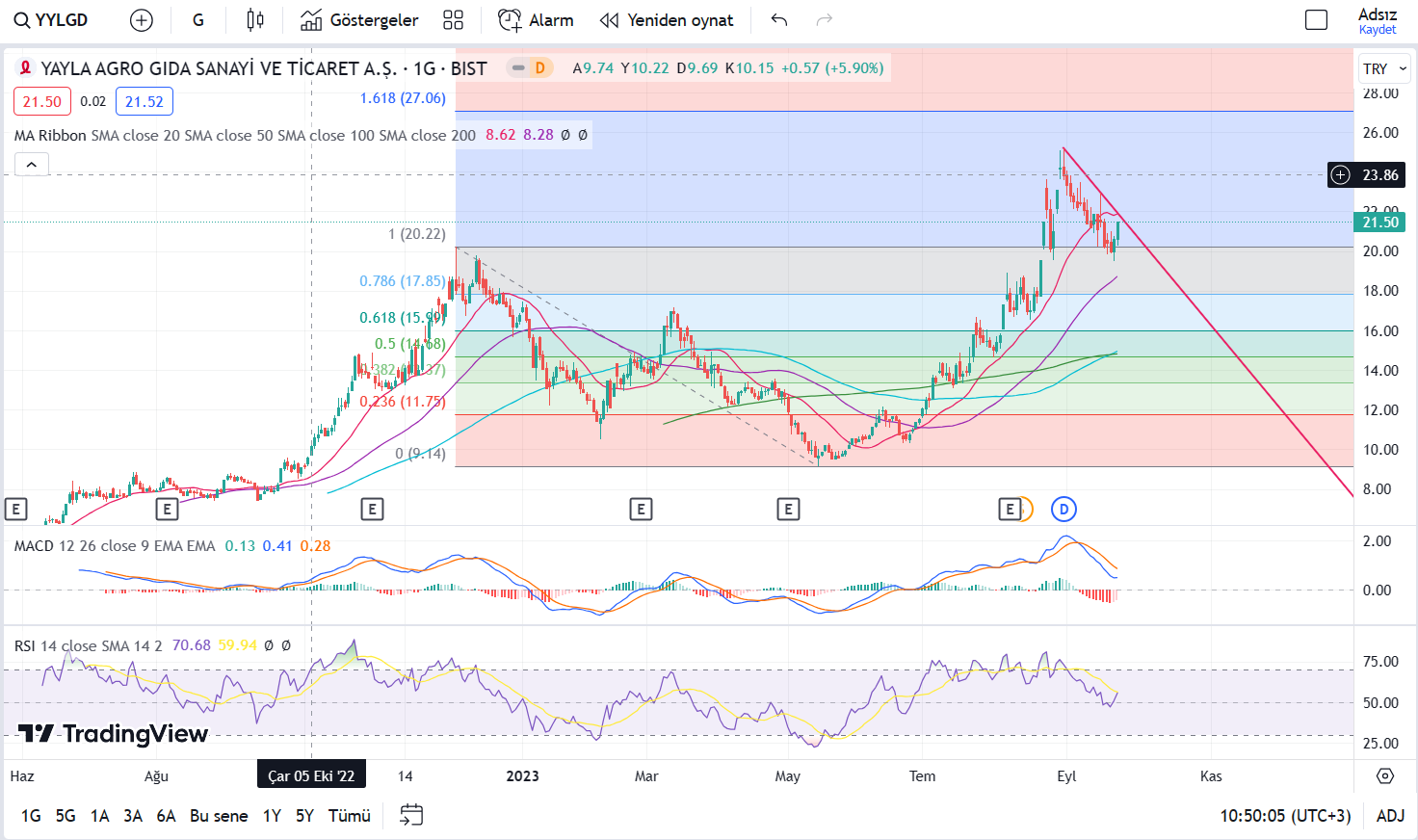Screen dimensions: 1418x840
Task: Open the indicator templates grid icon
Action: [x=453, y=20]
